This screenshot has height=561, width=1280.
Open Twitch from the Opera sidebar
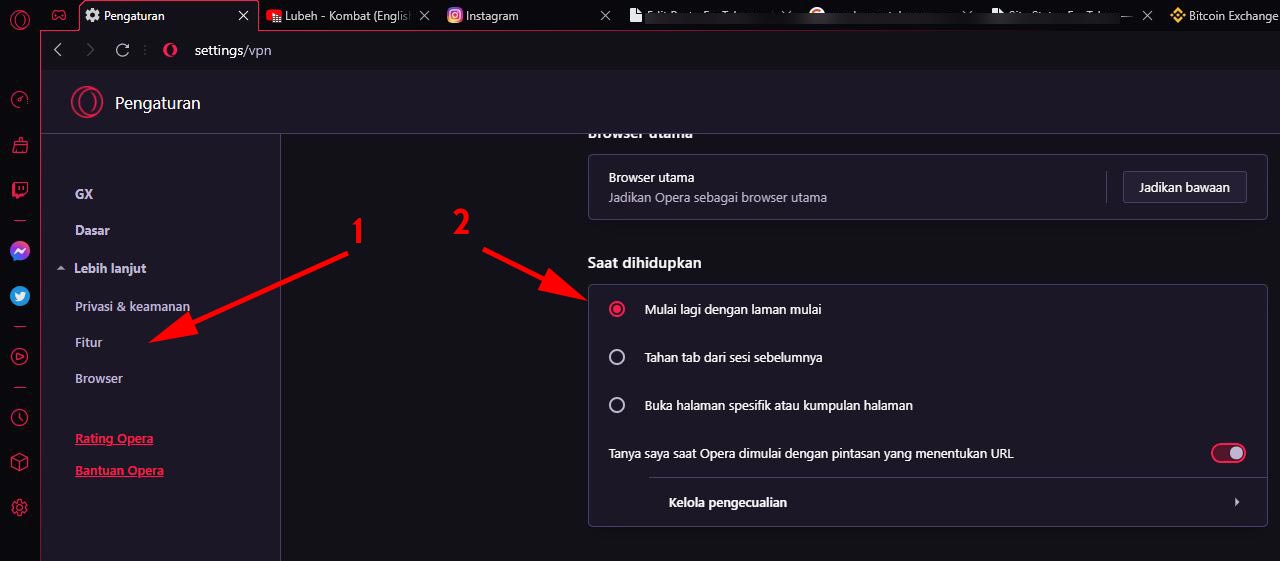click(x=20, y=189)
